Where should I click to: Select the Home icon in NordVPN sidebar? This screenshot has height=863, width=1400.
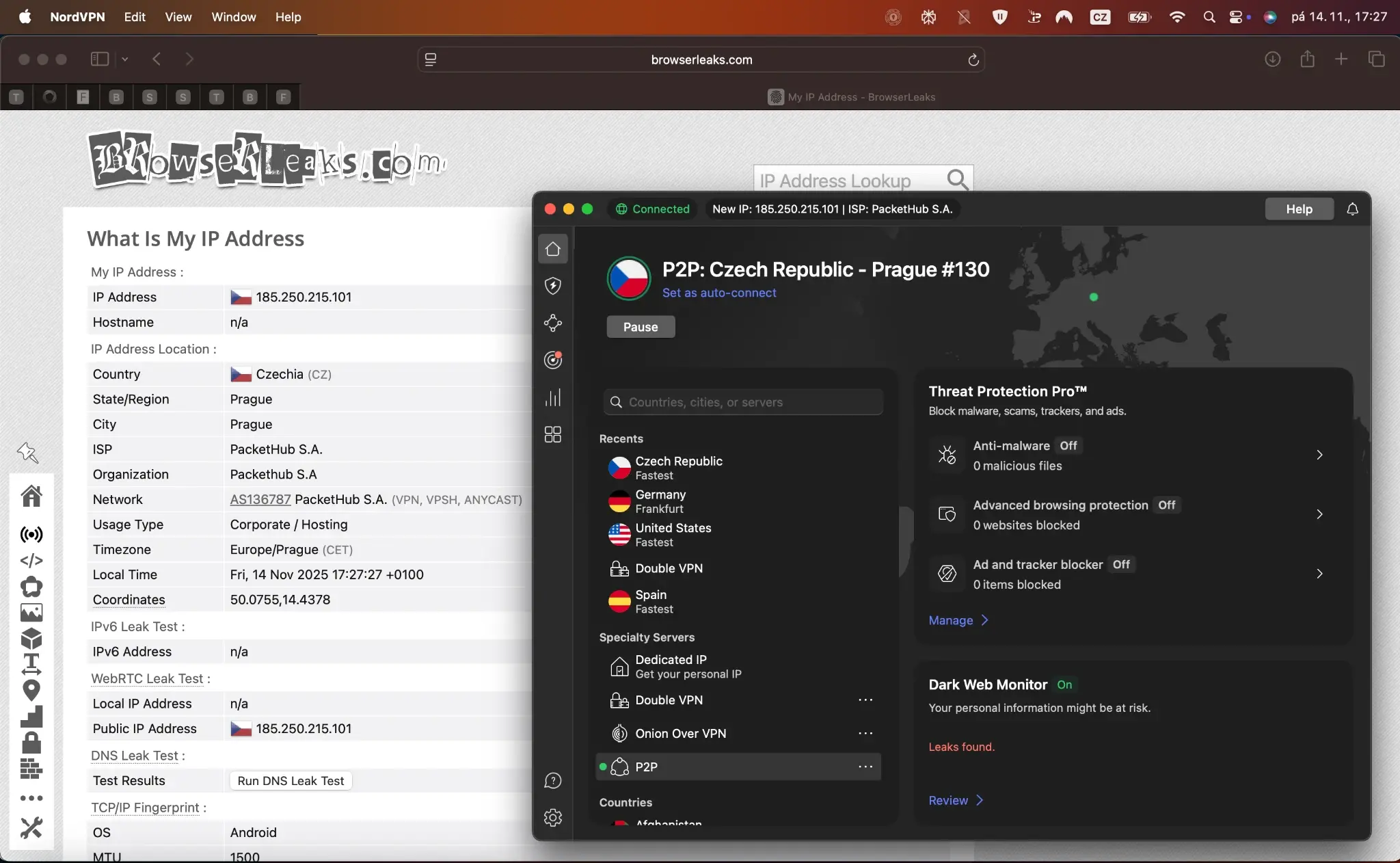pos(554,249)
